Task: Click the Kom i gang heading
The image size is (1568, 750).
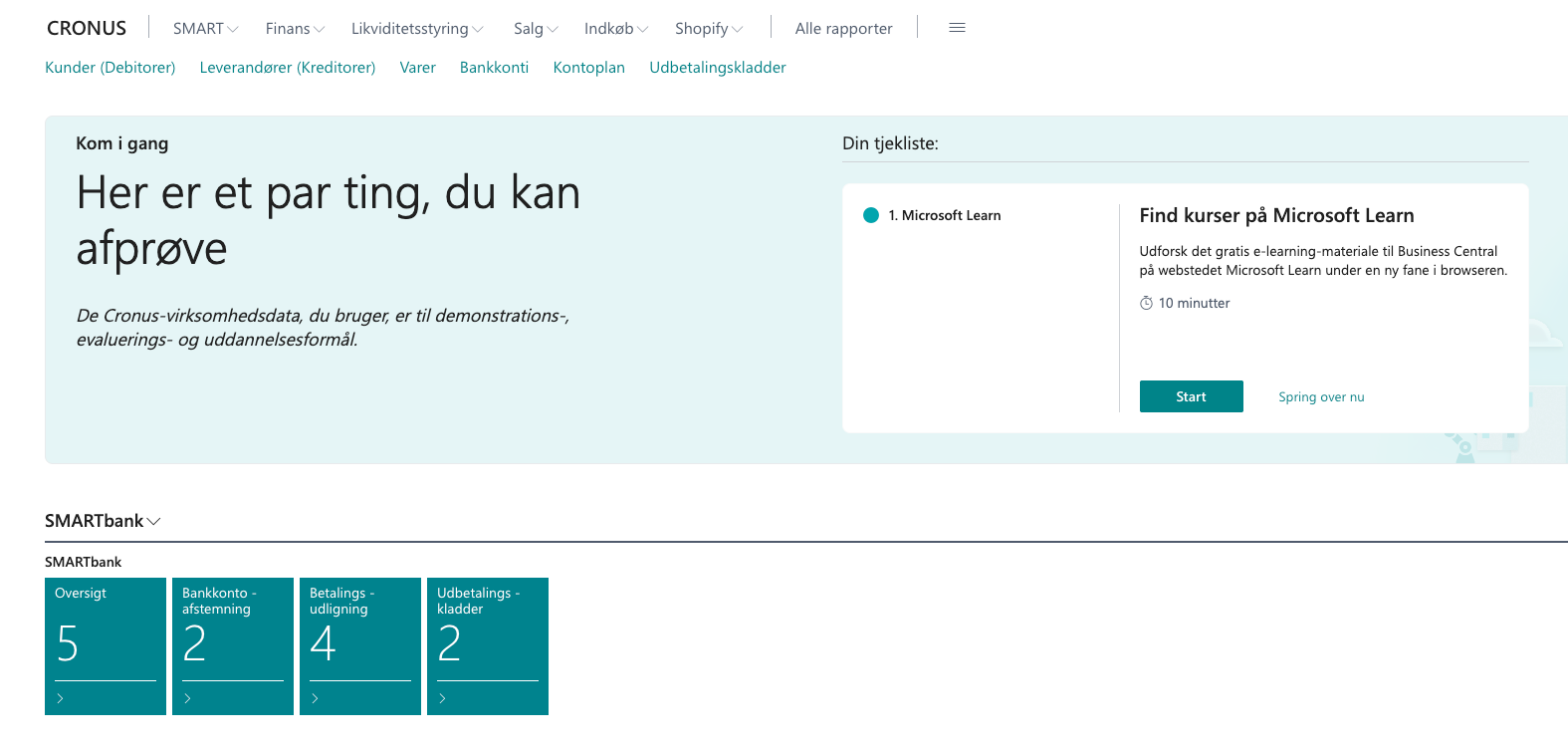Action: tap(122, 143)
